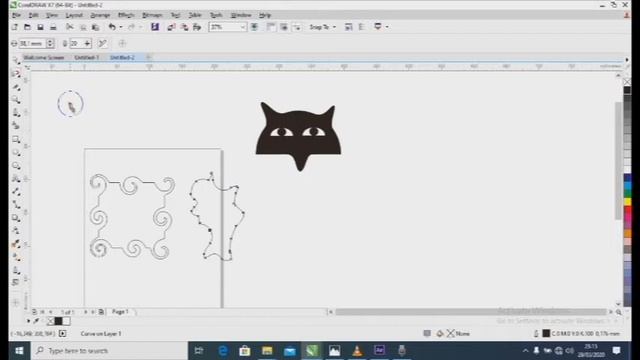The width and height of the screenshot is (640, 360).
Task: Open the Effects menu
Action: 126,15
